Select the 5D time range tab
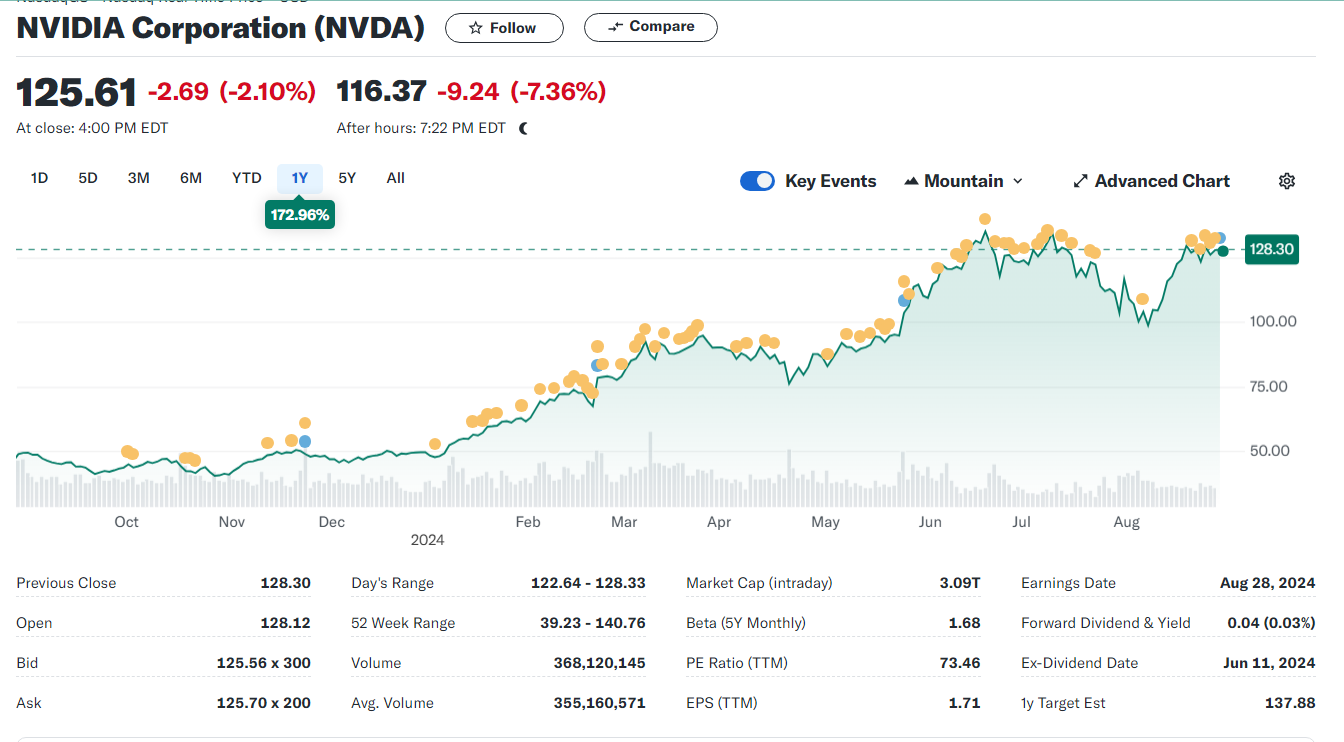This screenshot has width=1344, height=742. pos(88,178)
